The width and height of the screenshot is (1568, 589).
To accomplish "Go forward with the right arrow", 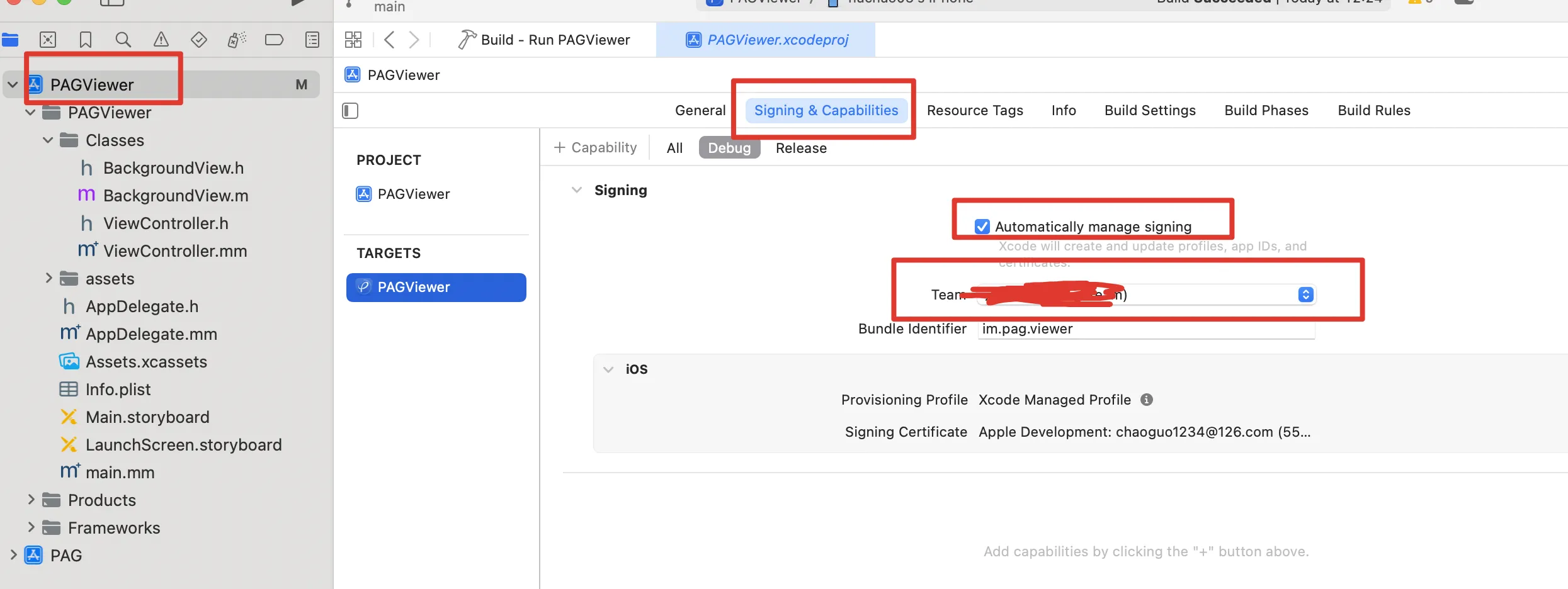I will (414, 40).
